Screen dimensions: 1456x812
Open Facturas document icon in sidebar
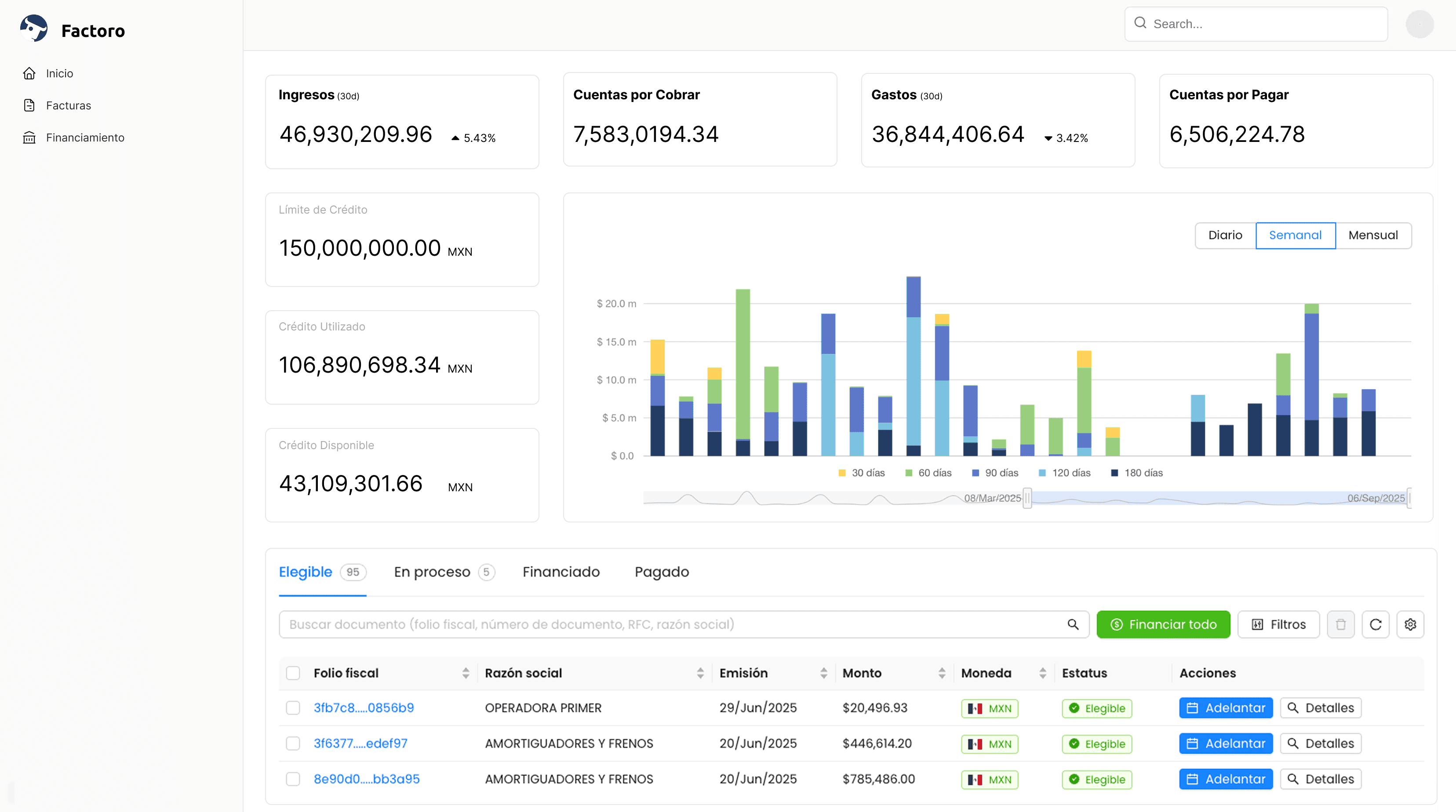click(x=29, y=105)
